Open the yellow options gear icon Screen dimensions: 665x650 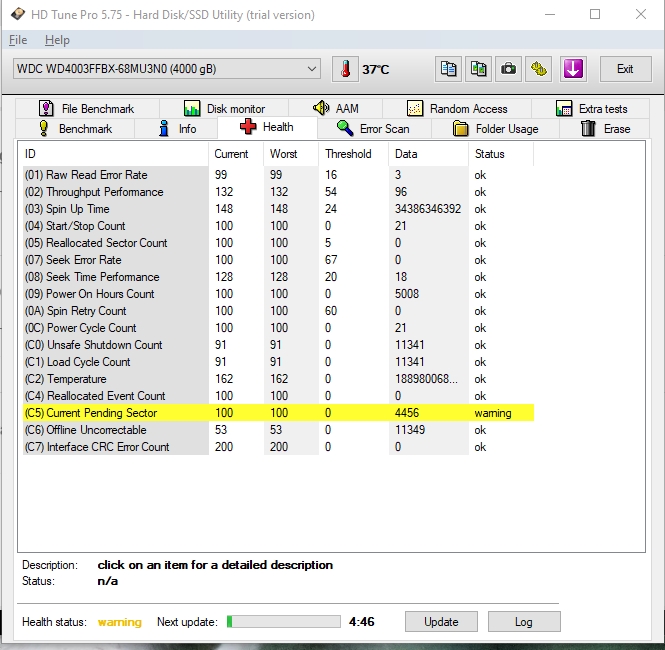point(539,69)
